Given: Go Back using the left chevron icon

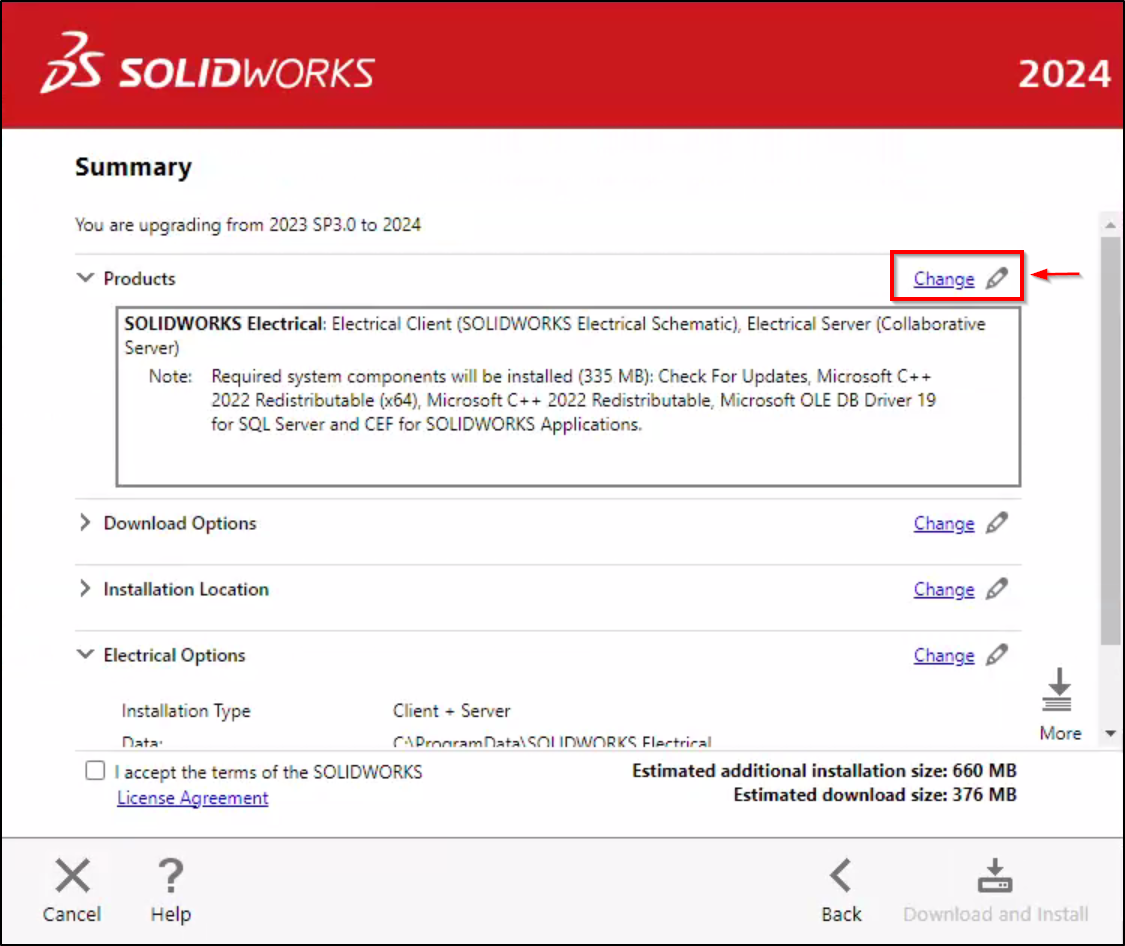Looking at the screenshot, I should coord(841,875).
